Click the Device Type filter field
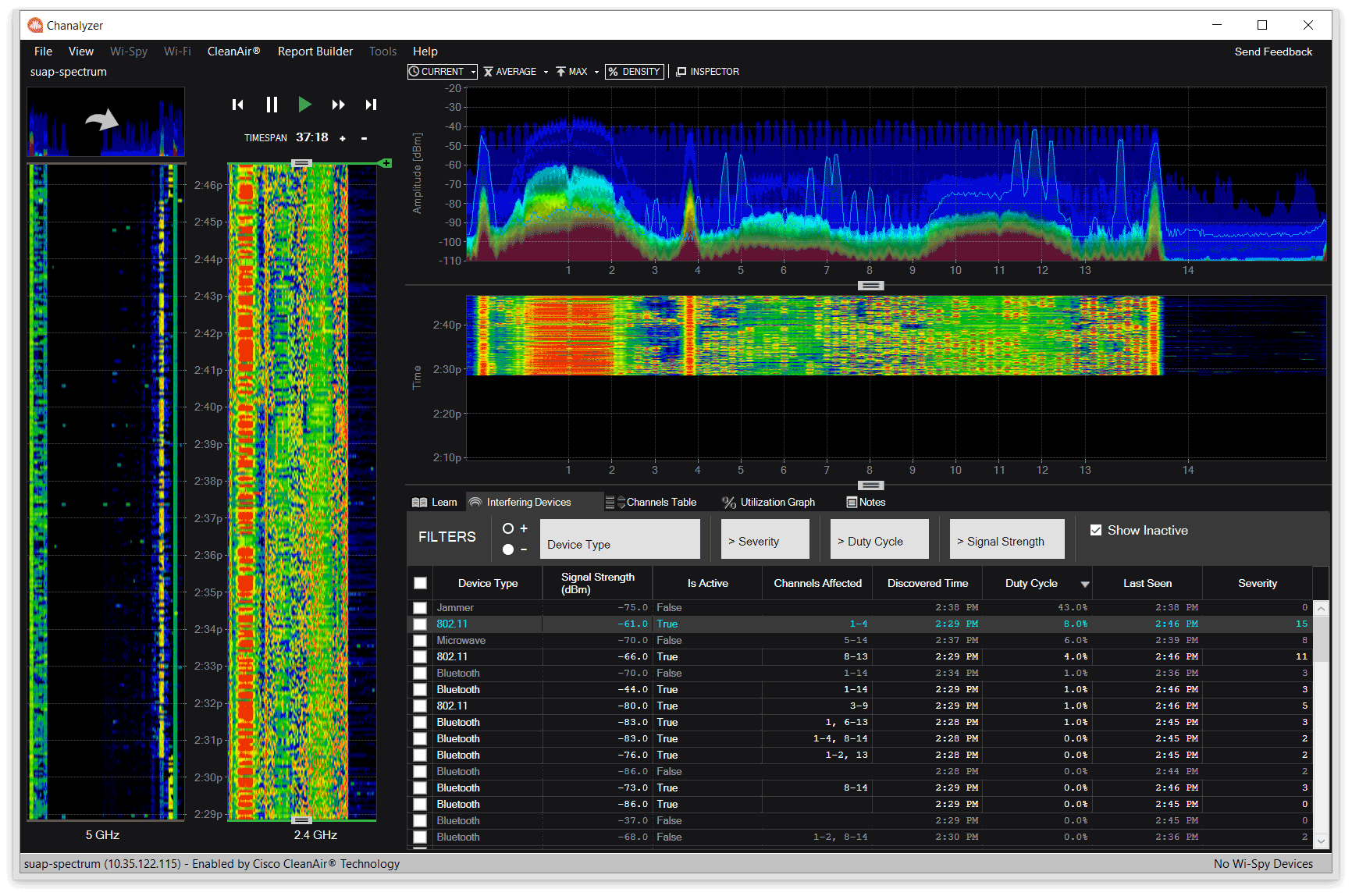Image resolution: width=1352 pixels, height=896 pixels. (x=620, y=539)
